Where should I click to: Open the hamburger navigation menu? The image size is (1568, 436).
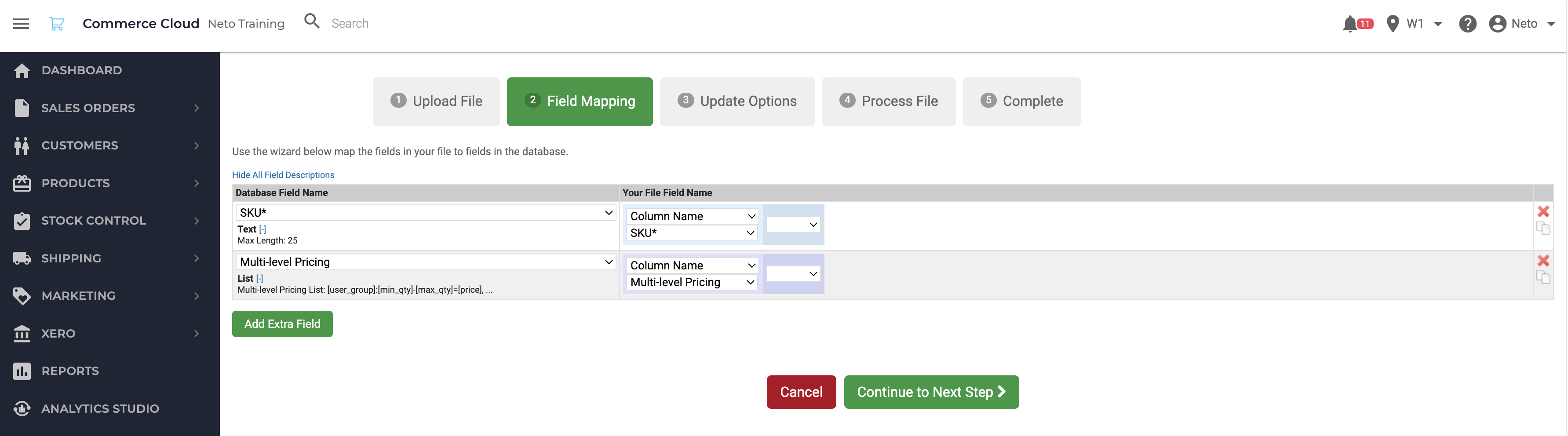(x=21, y=24)
